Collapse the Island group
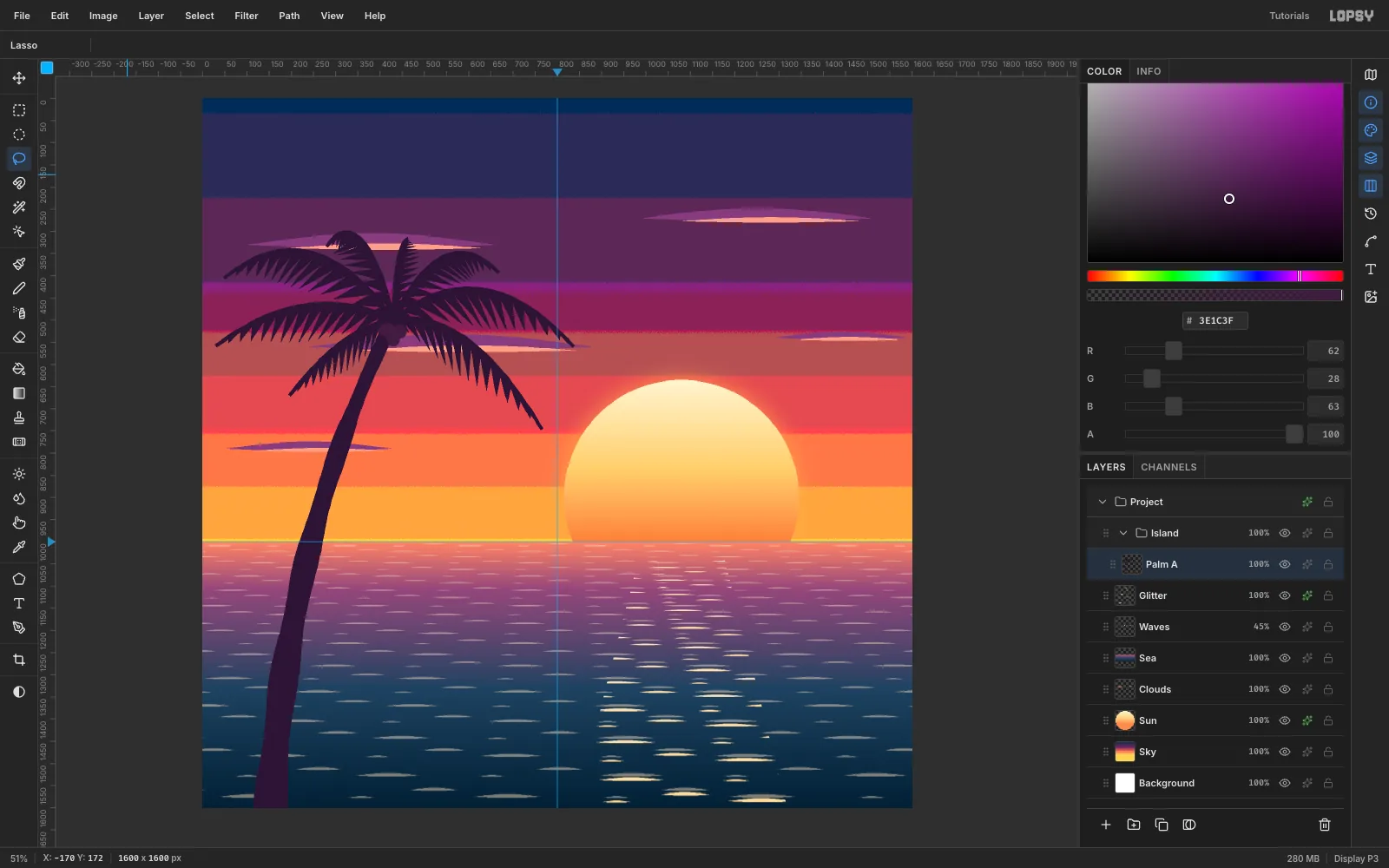Image resolution: width=1389 pixels, height=868 pixels. [x=1123, y=533]
